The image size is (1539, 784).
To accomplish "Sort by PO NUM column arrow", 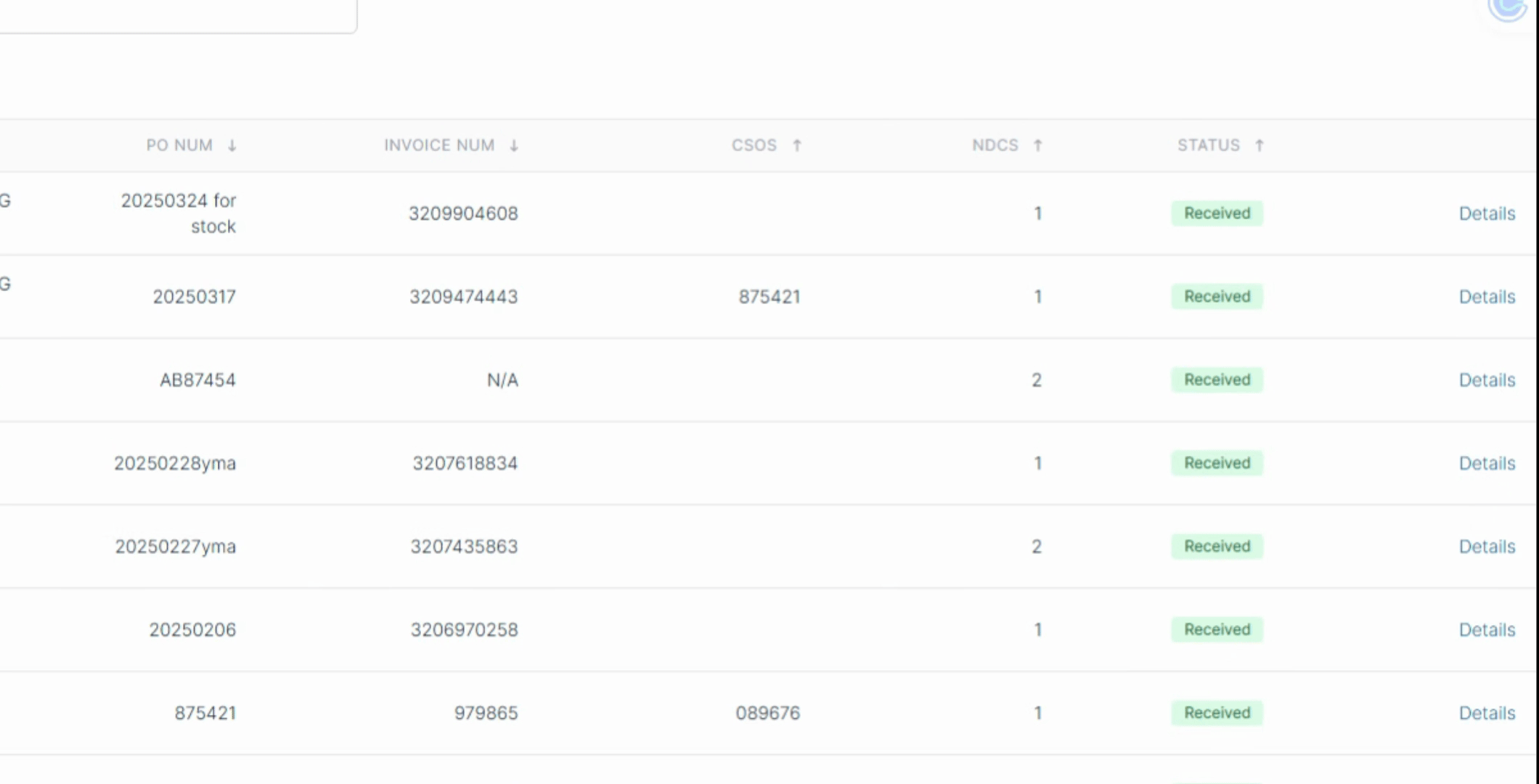I will pos(232,146).
